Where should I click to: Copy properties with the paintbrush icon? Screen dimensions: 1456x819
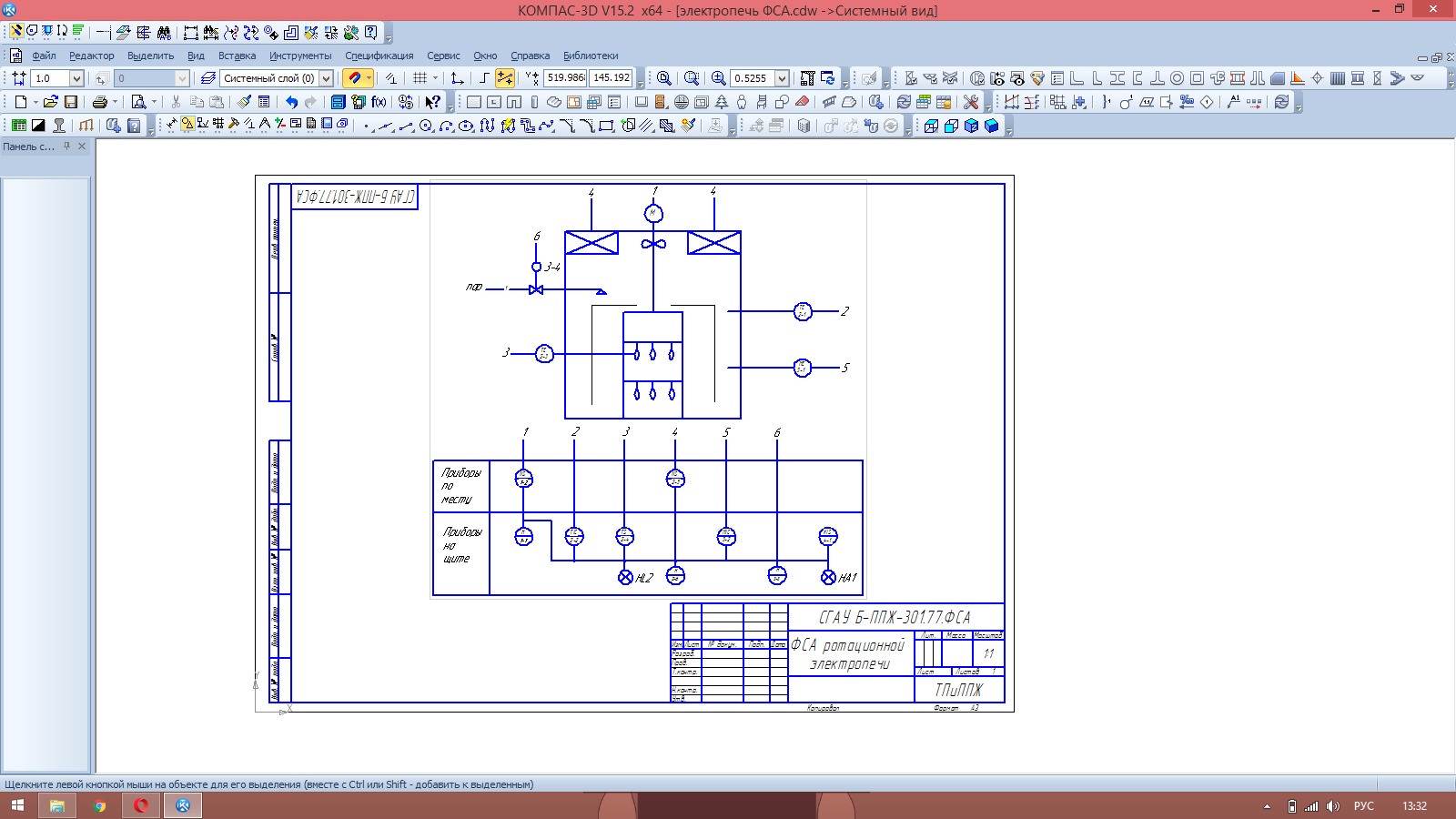(244, 102)
